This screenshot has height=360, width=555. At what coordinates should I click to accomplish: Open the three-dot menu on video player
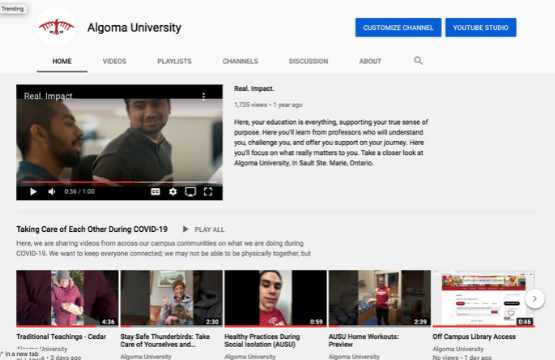[x=204, y=96]
